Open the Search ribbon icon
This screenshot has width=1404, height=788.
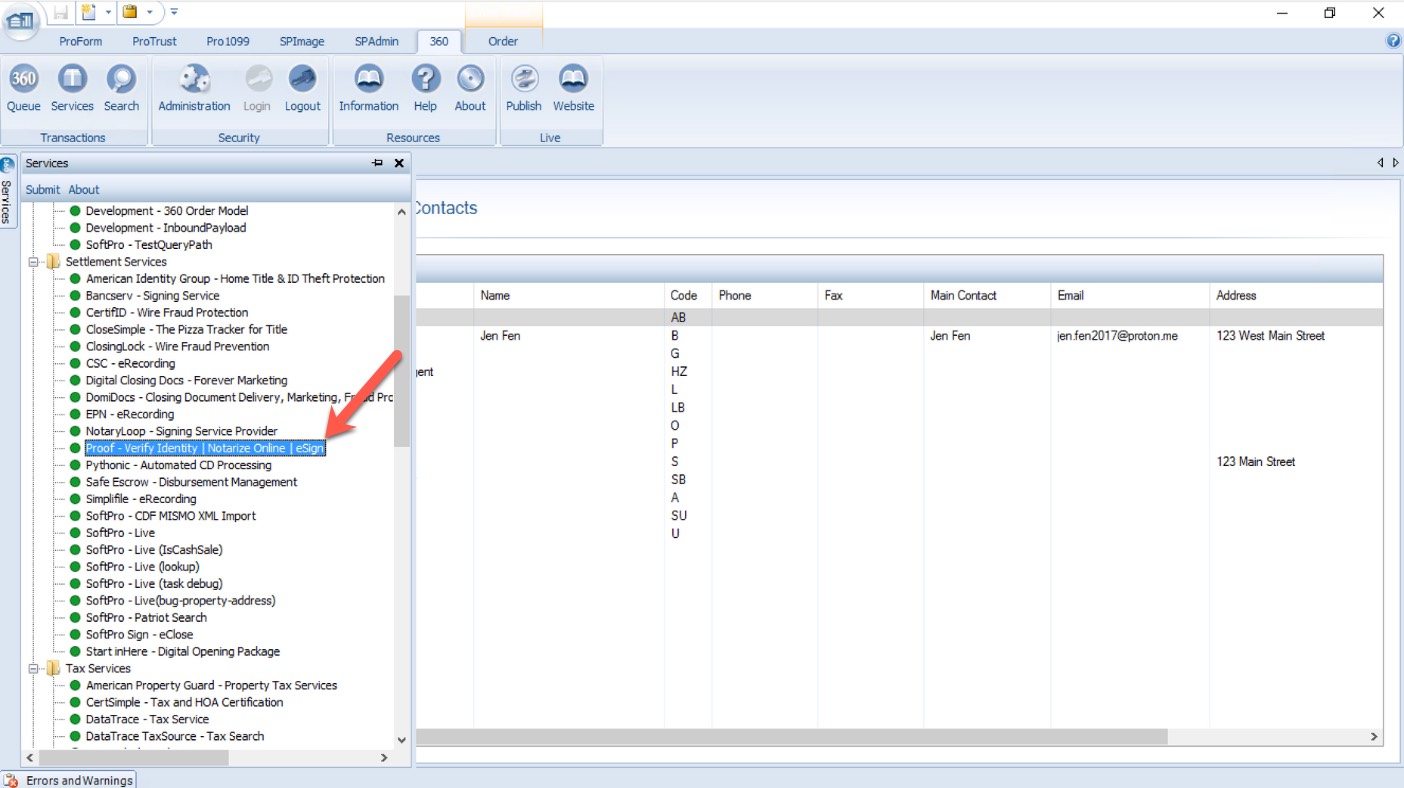(121, 89)
